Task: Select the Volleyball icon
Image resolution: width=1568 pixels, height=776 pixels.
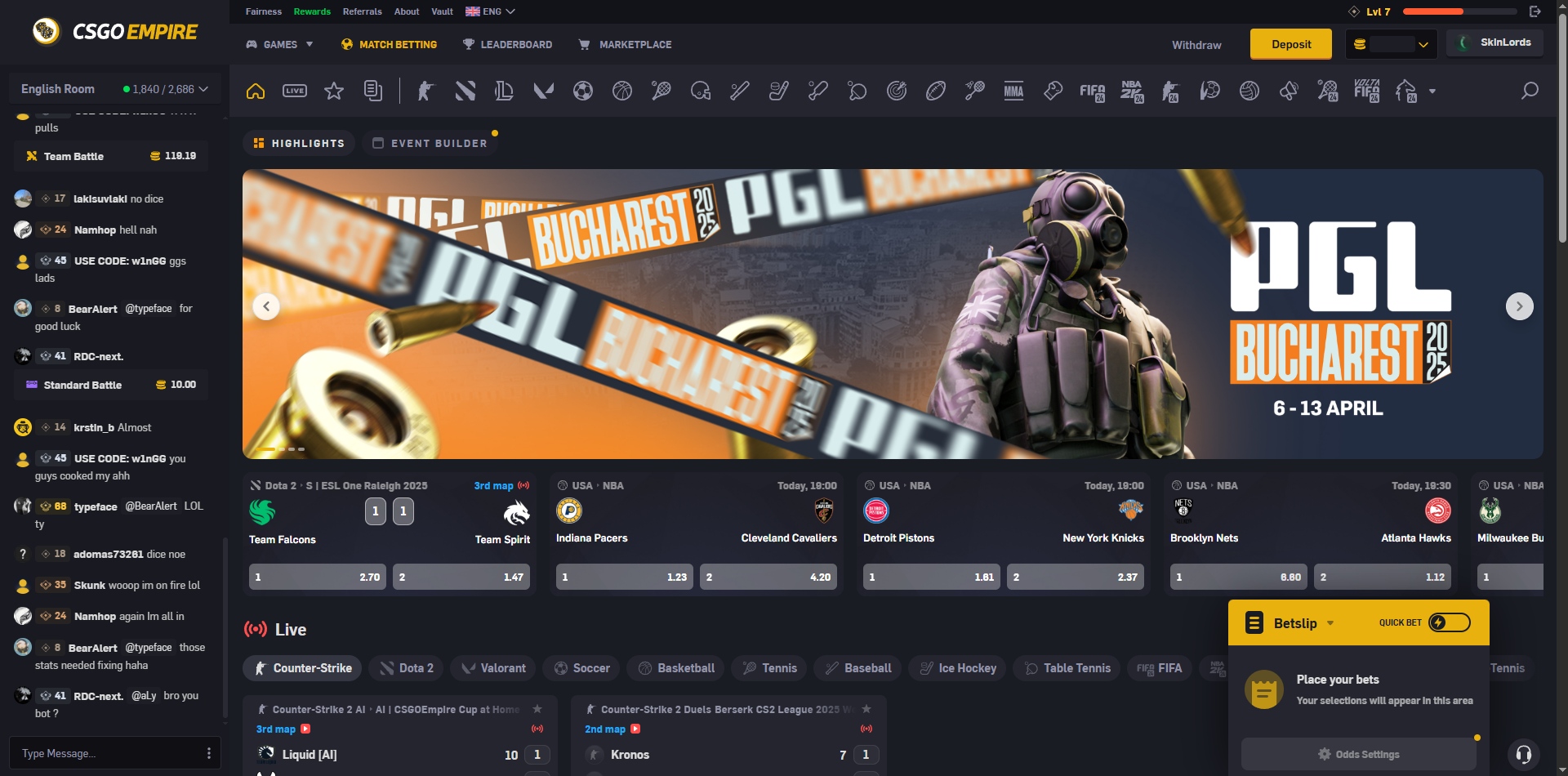Action: [1249, 91]
